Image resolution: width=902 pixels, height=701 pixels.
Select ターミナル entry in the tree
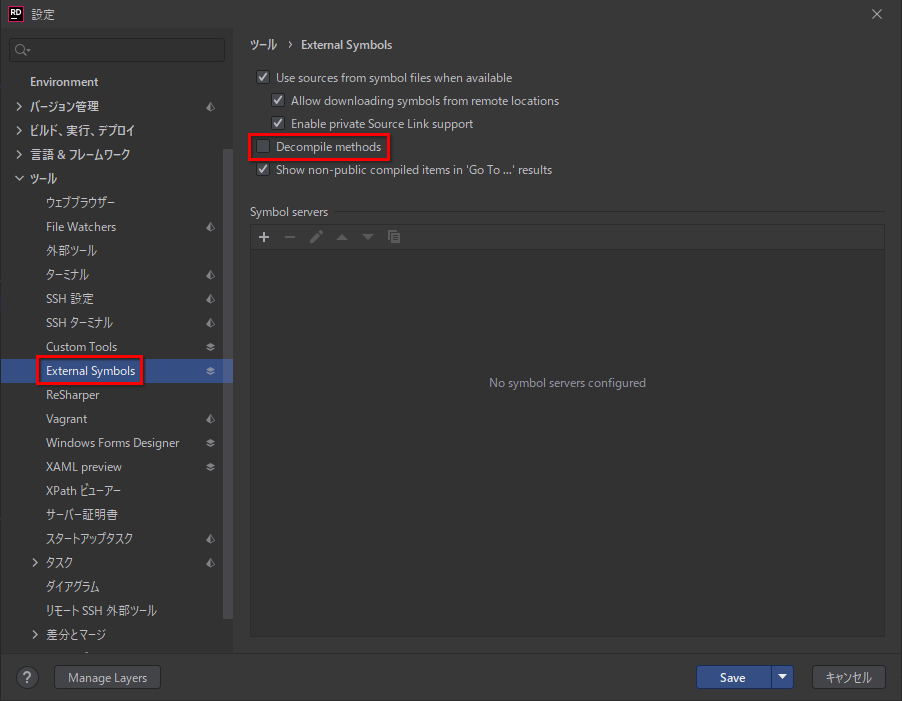67,275
